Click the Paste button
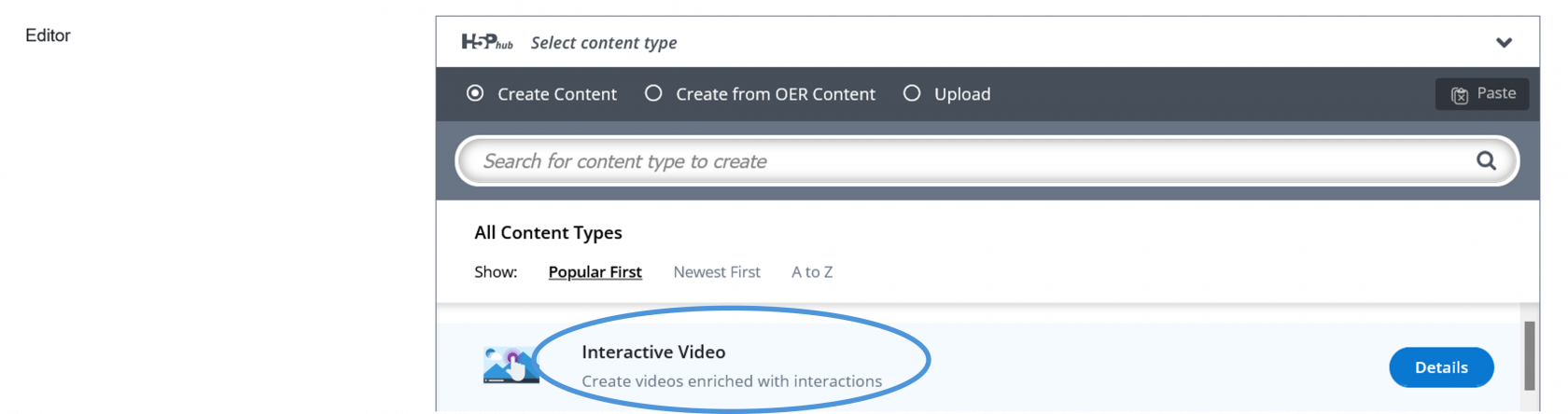Image resolution: width=1568 pixels, height=414 pixels. click(1482, 94)
